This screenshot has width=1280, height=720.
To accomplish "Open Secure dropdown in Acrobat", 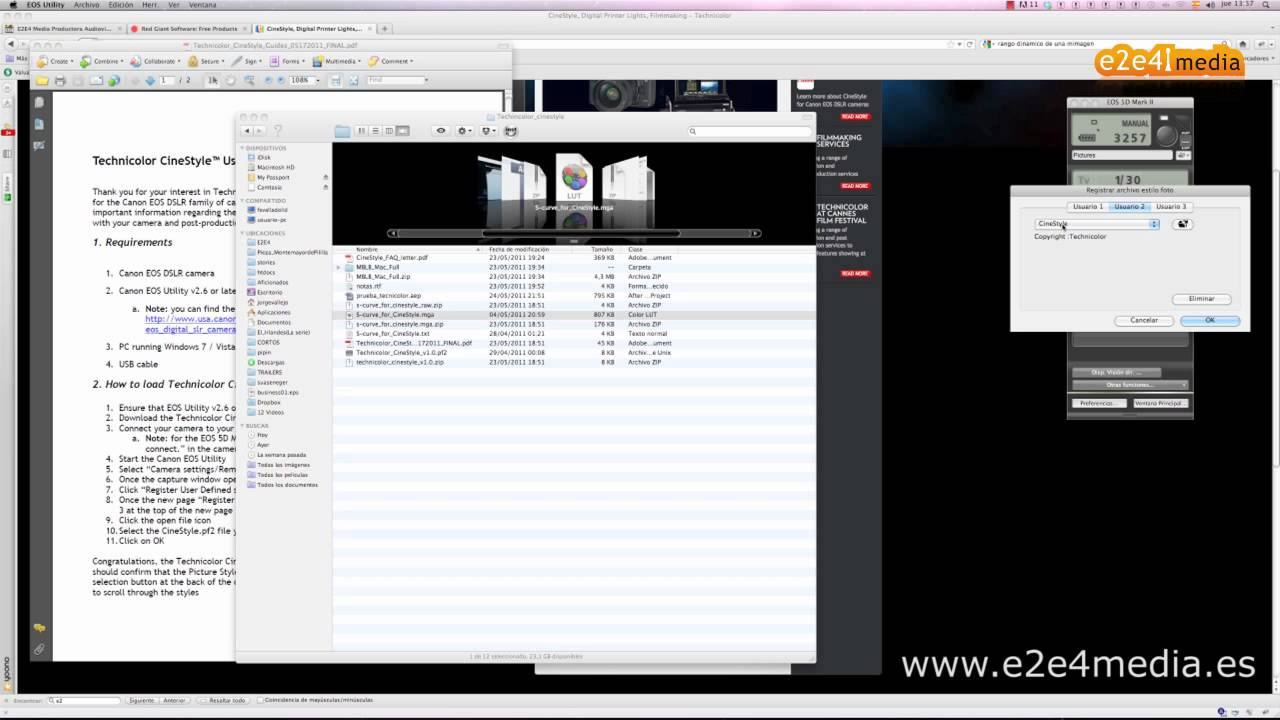I will point(207,61).
